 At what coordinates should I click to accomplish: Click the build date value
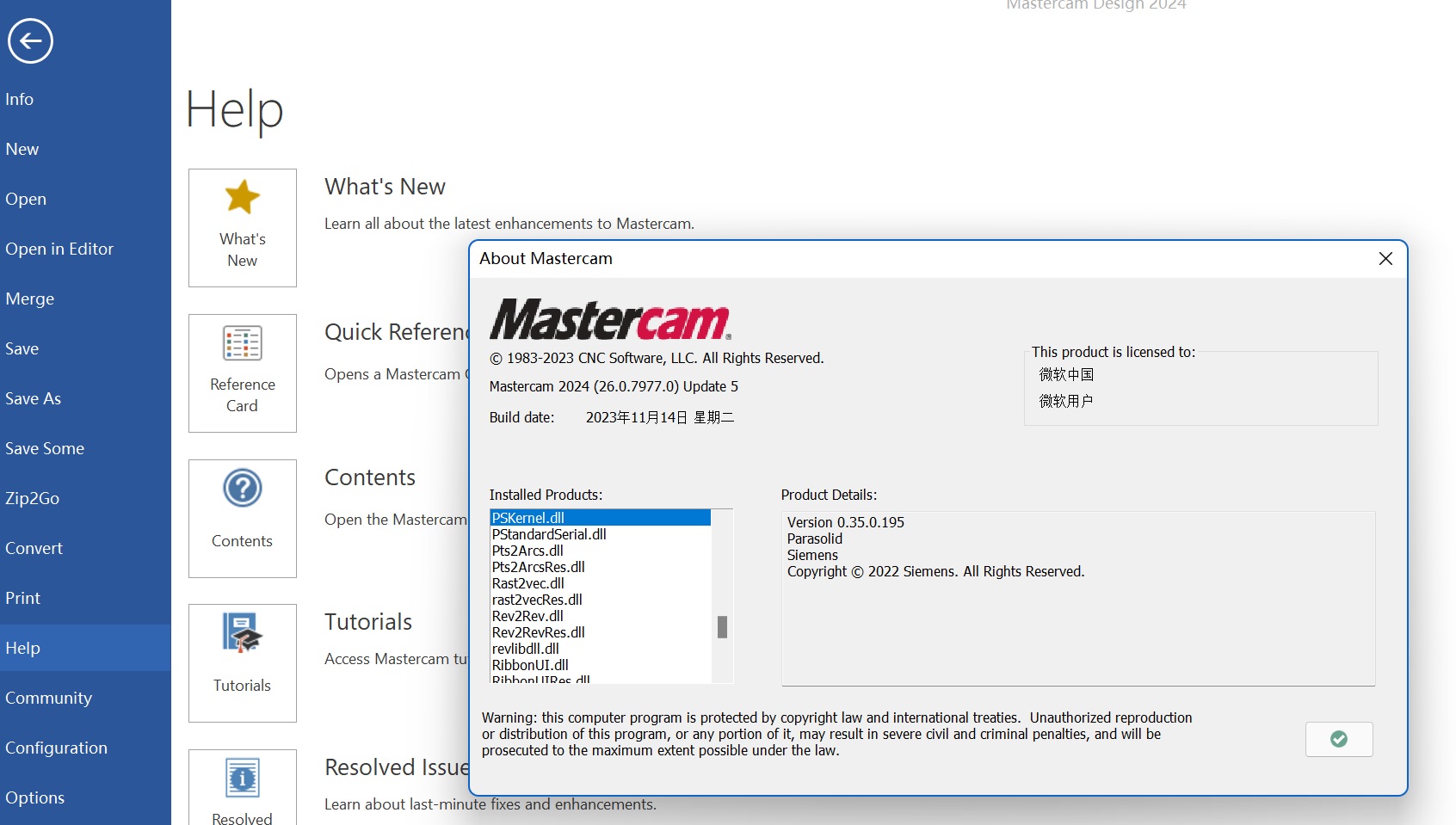tap(660, 417)
